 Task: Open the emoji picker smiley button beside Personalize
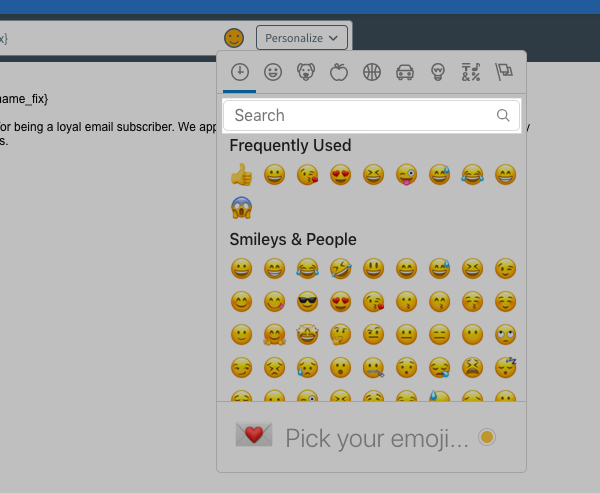(x=234, y=38)
